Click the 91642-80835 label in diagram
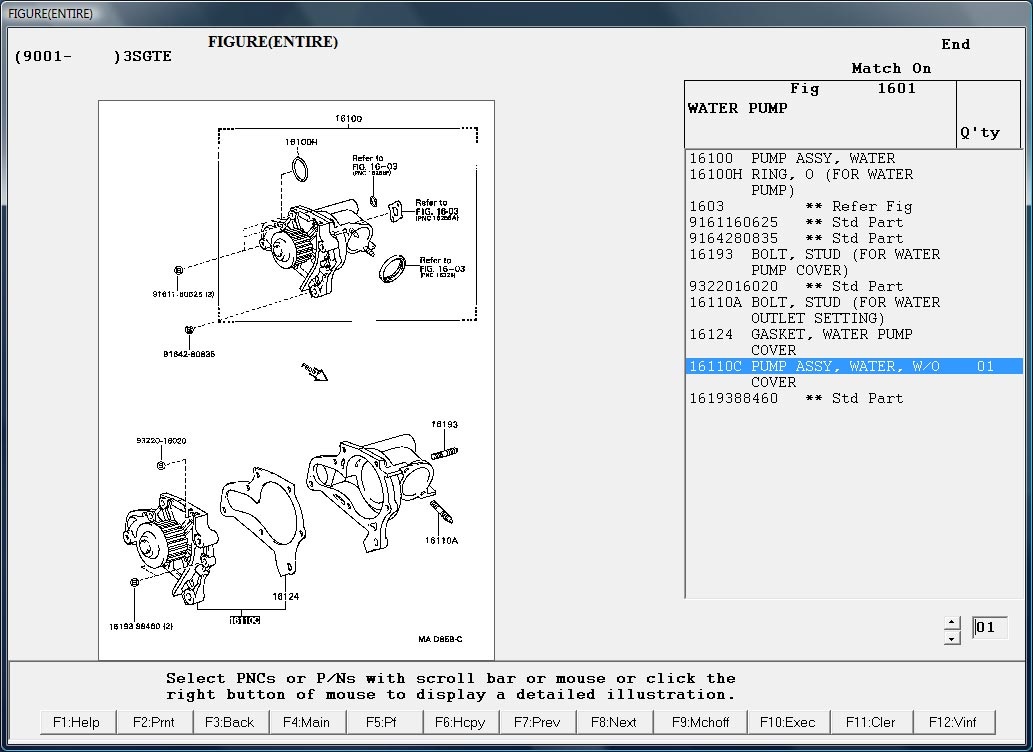The height and width of the screenshot is (752, 1033). click(189, 354)
